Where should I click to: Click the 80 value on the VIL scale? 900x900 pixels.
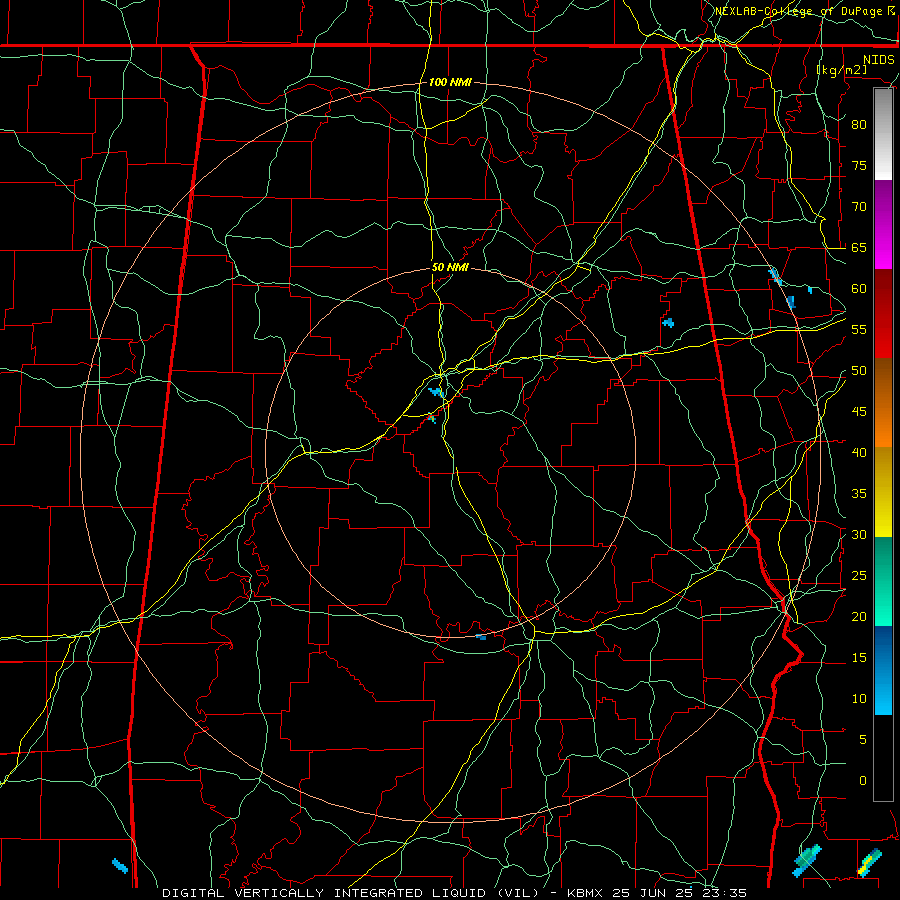(x=859, y=125)
